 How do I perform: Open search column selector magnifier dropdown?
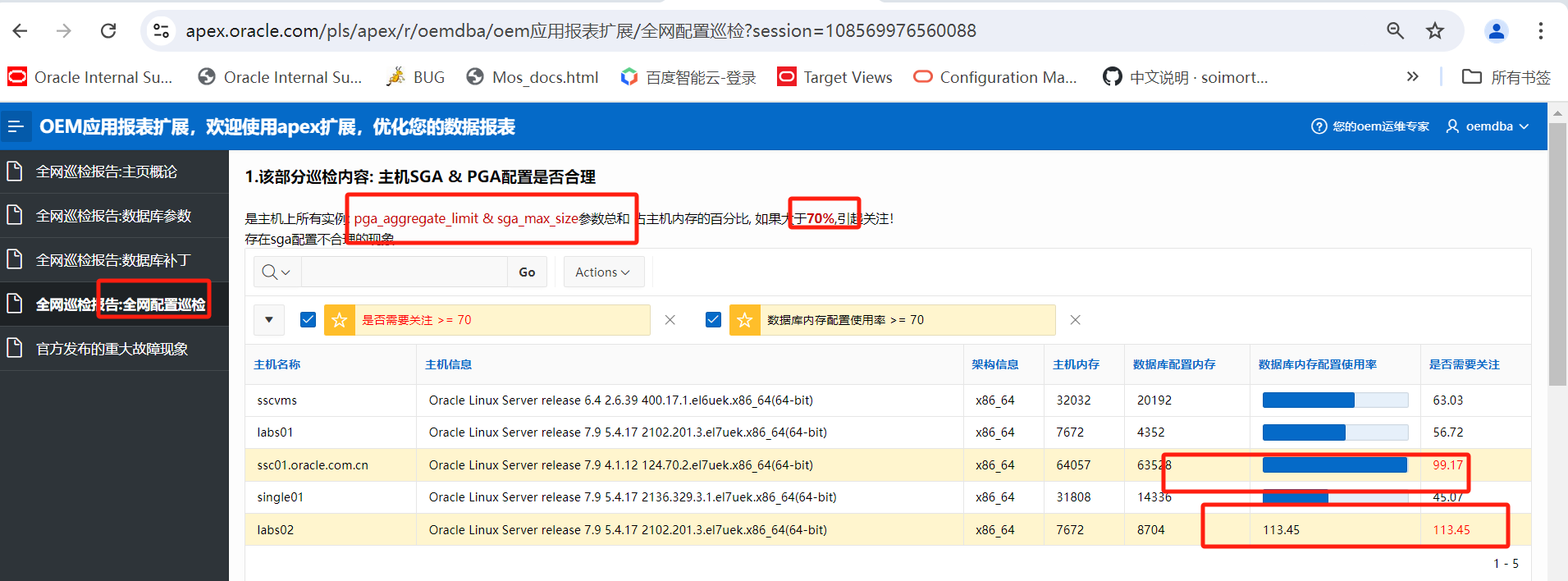pos(277,272)
